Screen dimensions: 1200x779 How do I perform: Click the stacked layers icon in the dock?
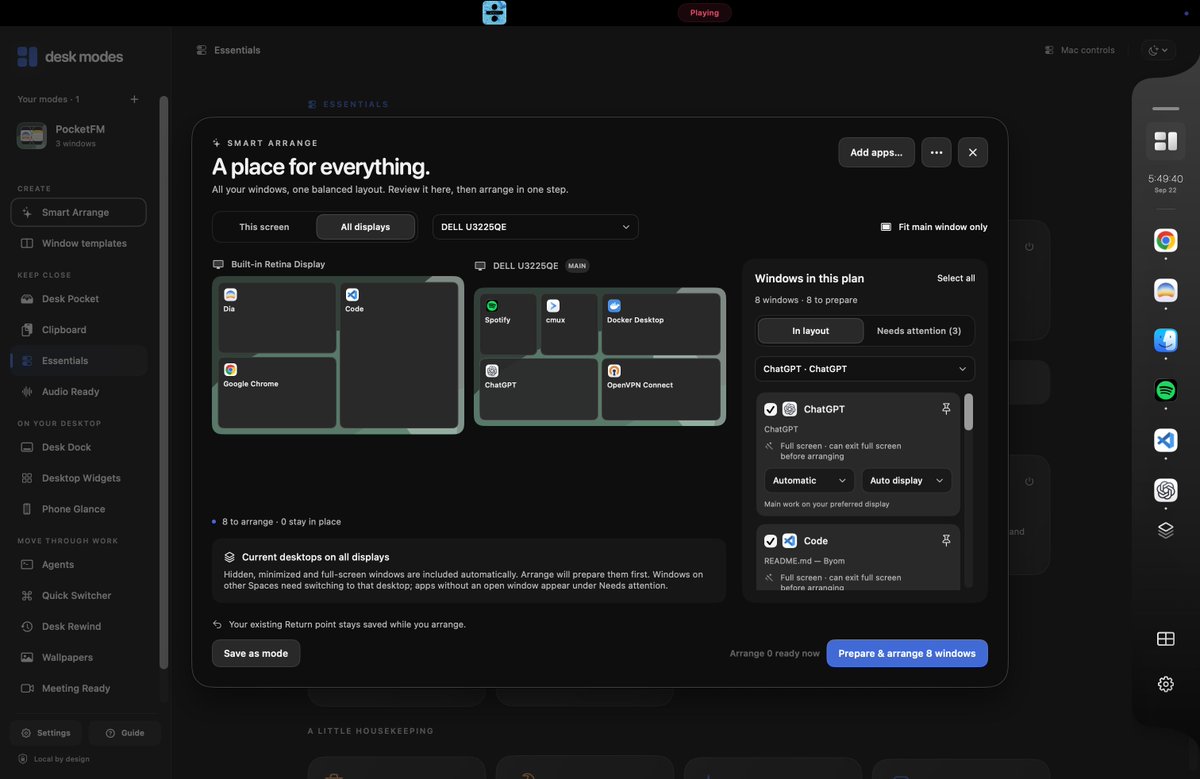1165,531
